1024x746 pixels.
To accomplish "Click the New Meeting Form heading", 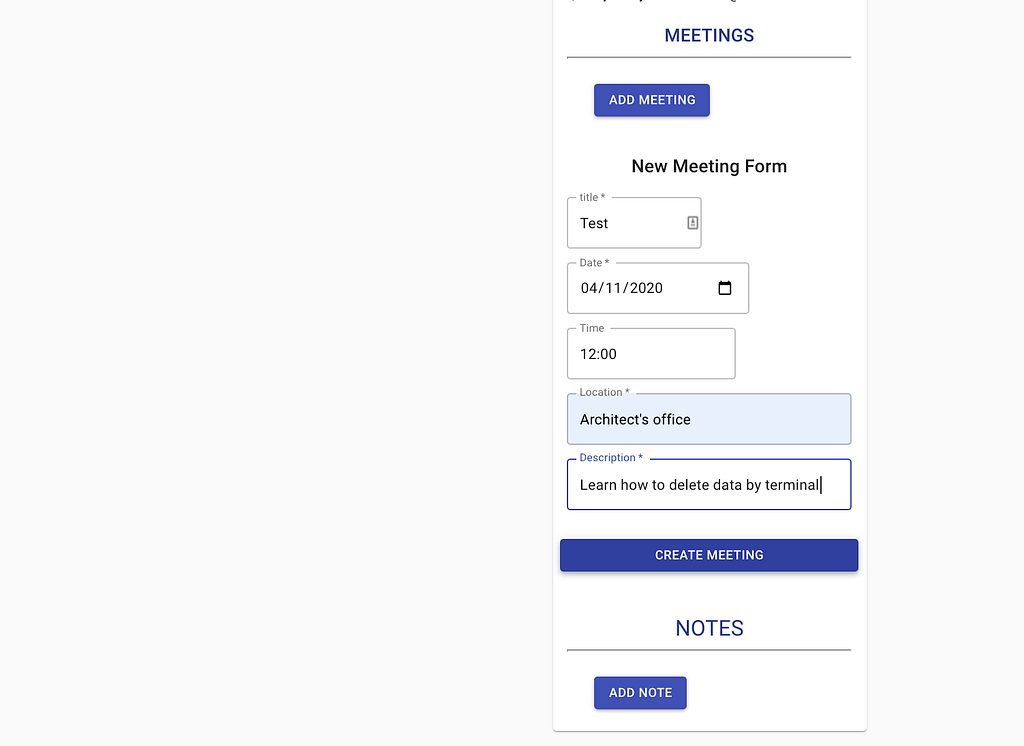I will pos(709,166).
